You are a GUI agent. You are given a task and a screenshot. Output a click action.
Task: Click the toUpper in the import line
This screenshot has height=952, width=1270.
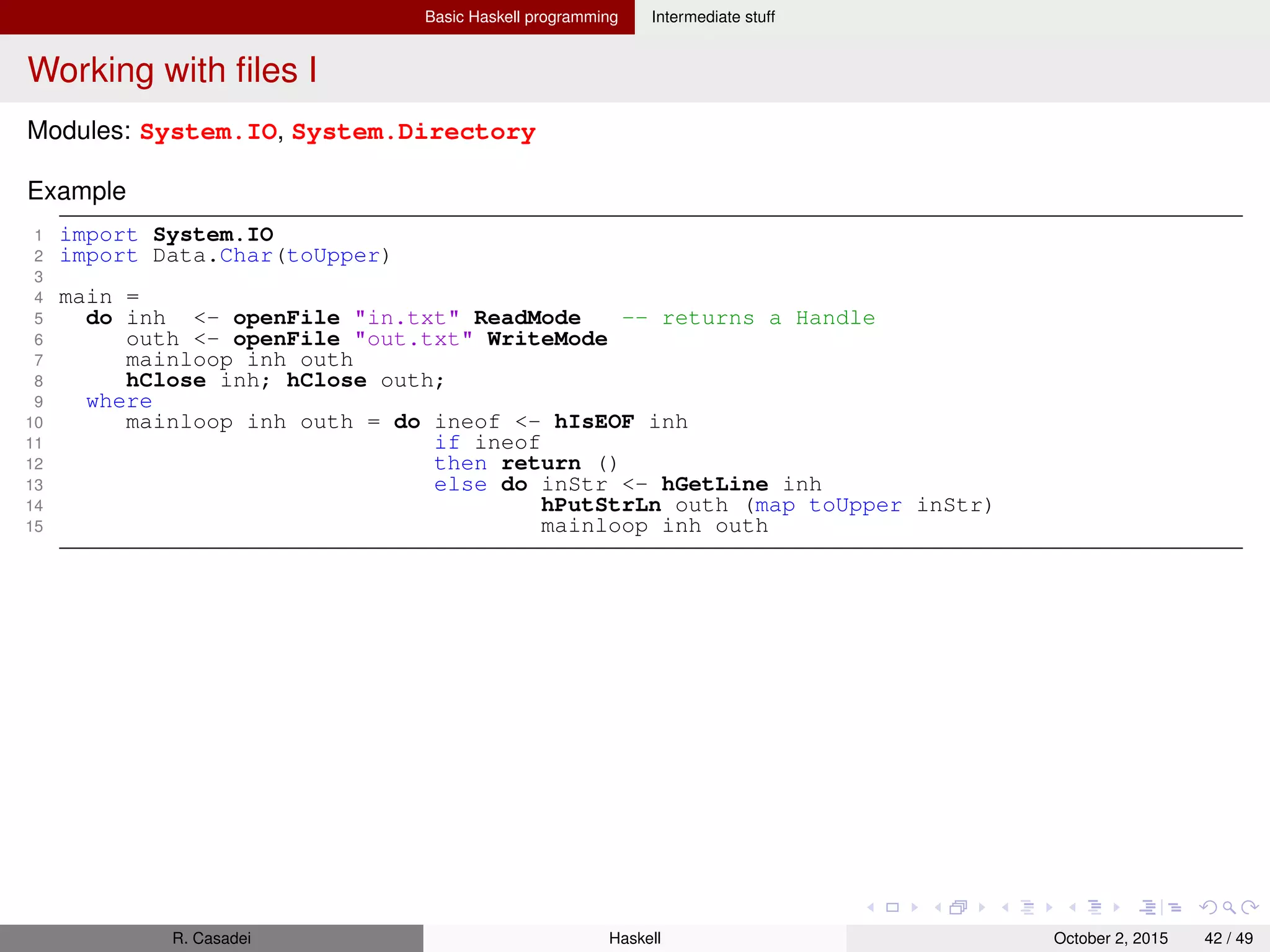tap(333, 256)
